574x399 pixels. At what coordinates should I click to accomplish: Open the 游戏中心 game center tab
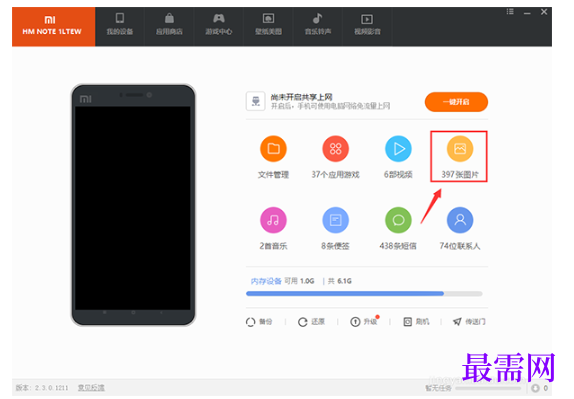pyautogui.click(x=219, y=25)
